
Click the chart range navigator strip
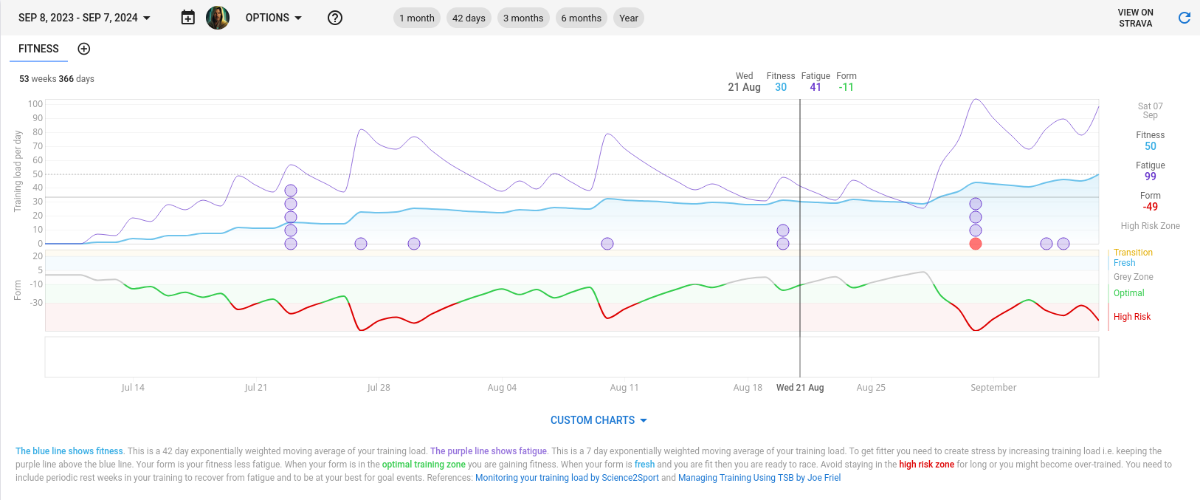click(572, 357)
